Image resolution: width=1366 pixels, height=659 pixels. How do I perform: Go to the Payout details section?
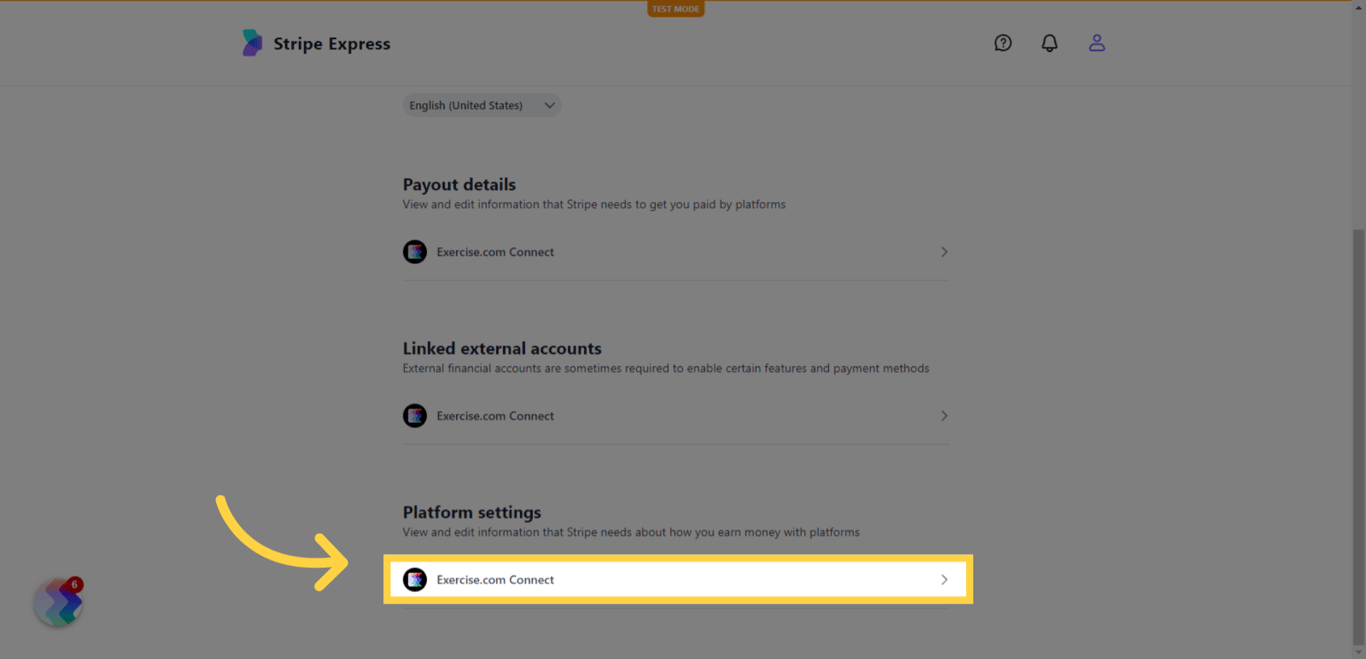pyautogui.click(x=459, y=185)
